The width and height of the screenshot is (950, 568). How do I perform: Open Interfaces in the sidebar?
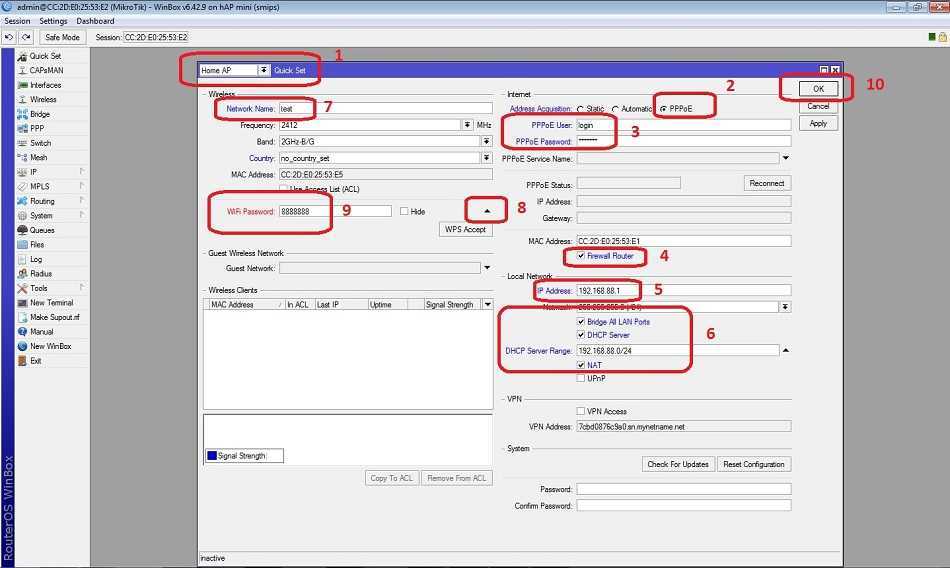(x=45, y=85)
